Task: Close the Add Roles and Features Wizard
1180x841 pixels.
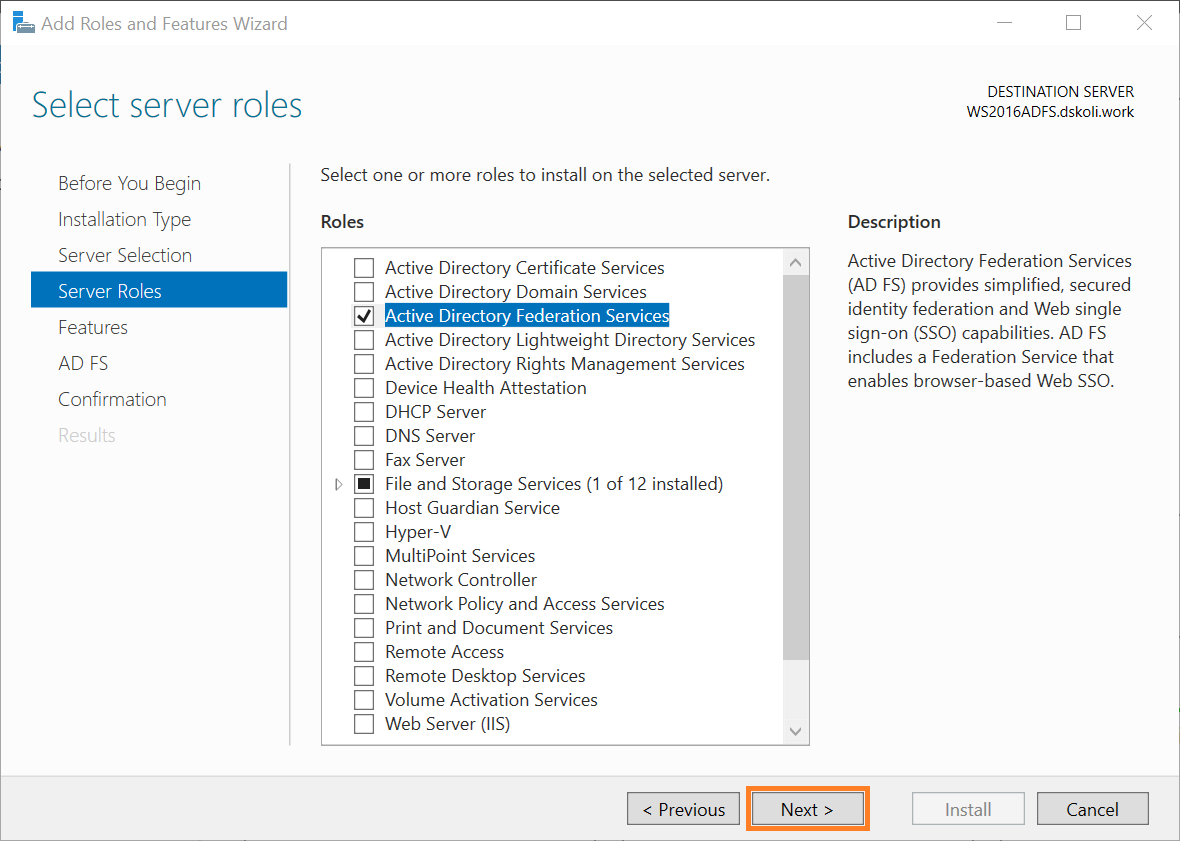Action: (1144, 23)
